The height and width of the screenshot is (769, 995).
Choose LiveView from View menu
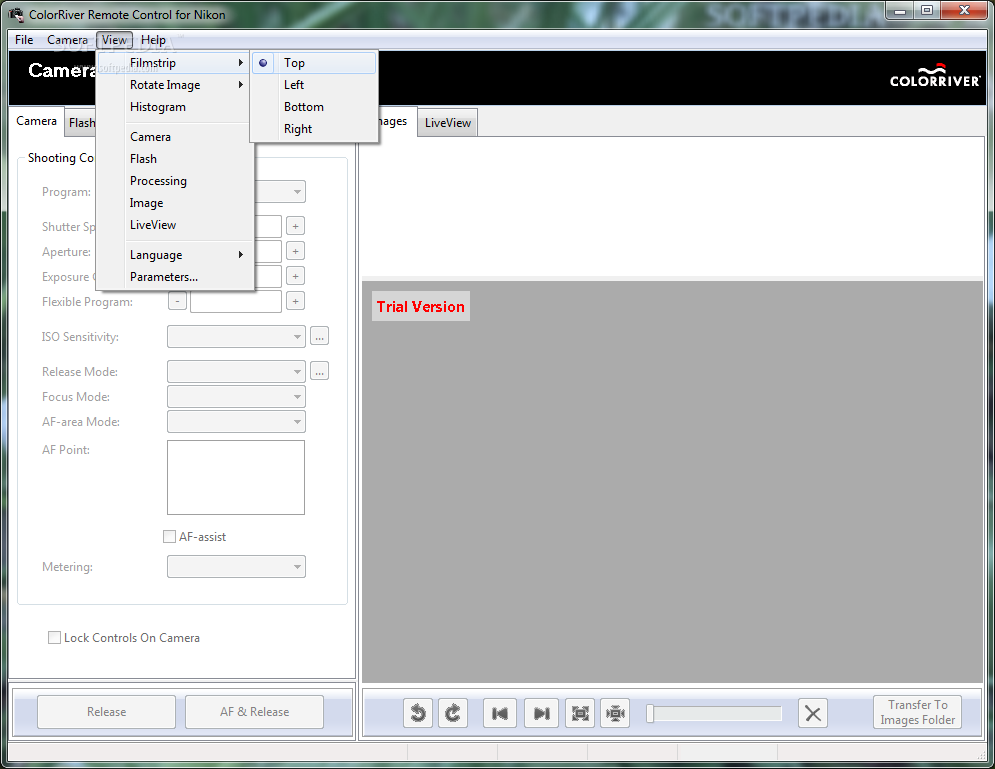pyautogui.click(x=175, y=225)
